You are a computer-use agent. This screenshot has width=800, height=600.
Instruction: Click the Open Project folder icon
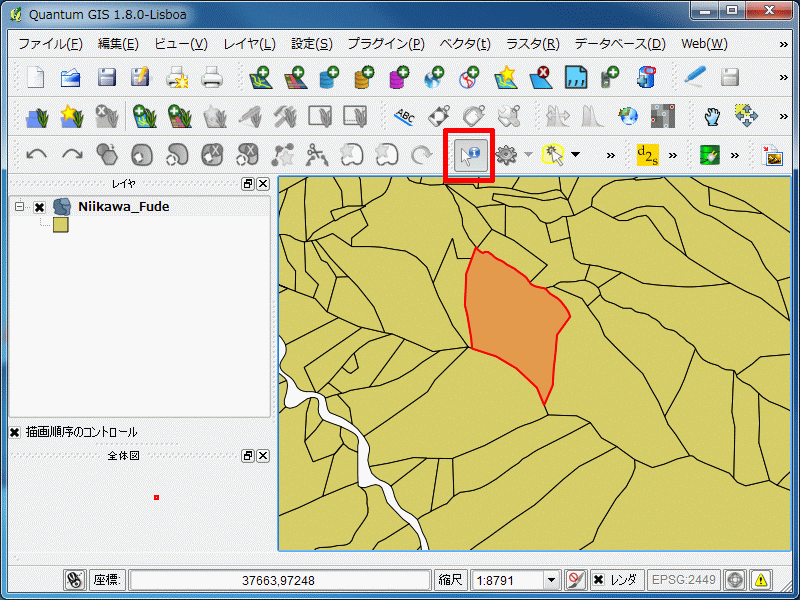(71, 77)
